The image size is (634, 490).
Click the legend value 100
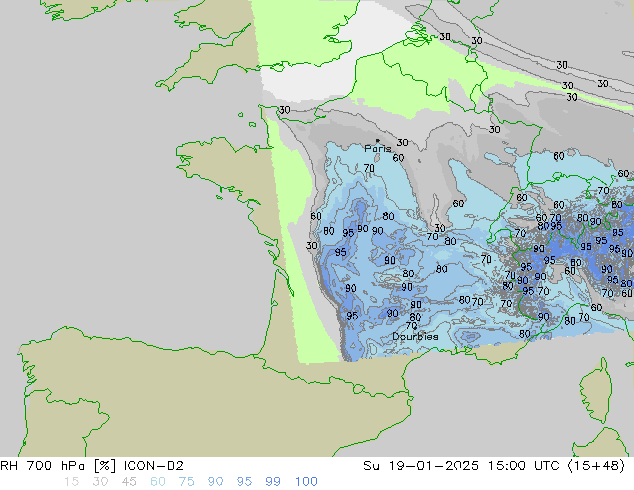306,482
